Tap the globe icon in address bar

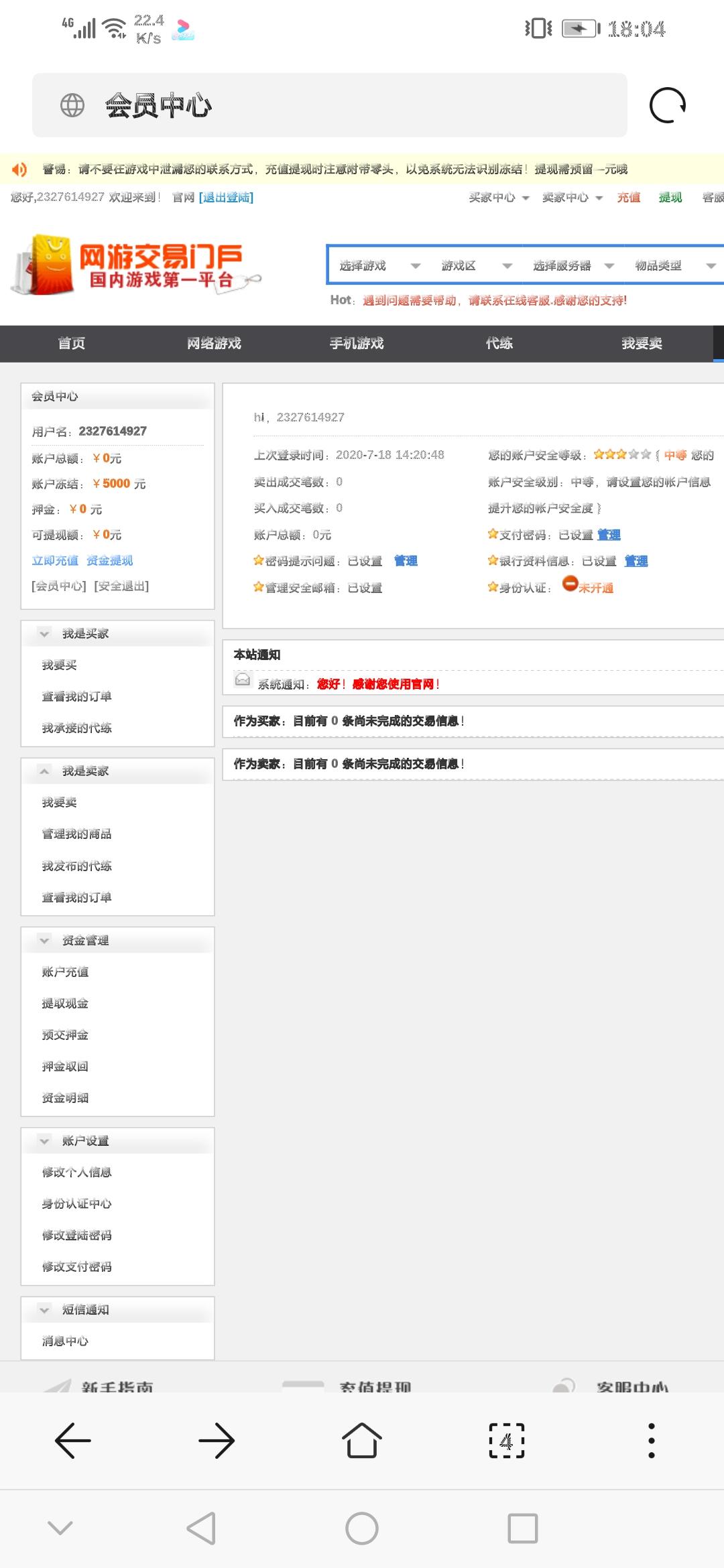tap(72, 105)
